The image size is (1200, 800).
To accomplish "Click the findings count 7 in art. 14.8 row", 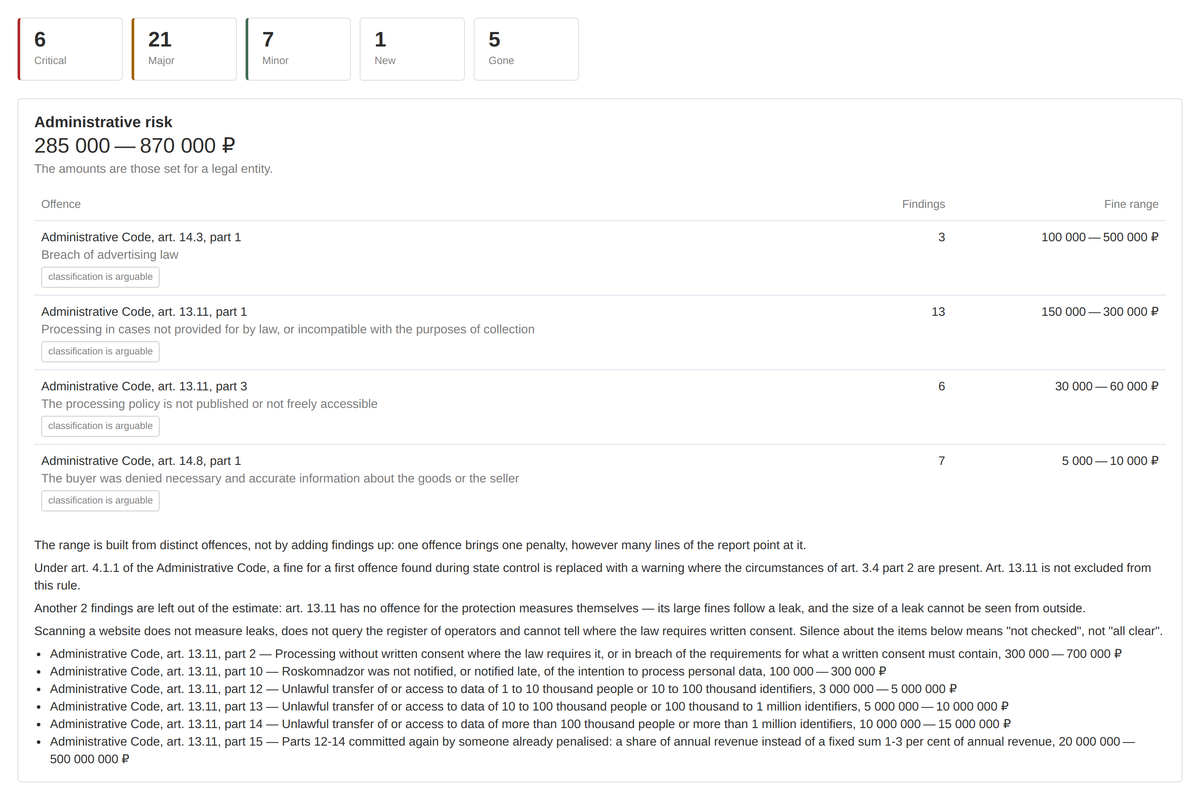I will [x=941, y=461].
